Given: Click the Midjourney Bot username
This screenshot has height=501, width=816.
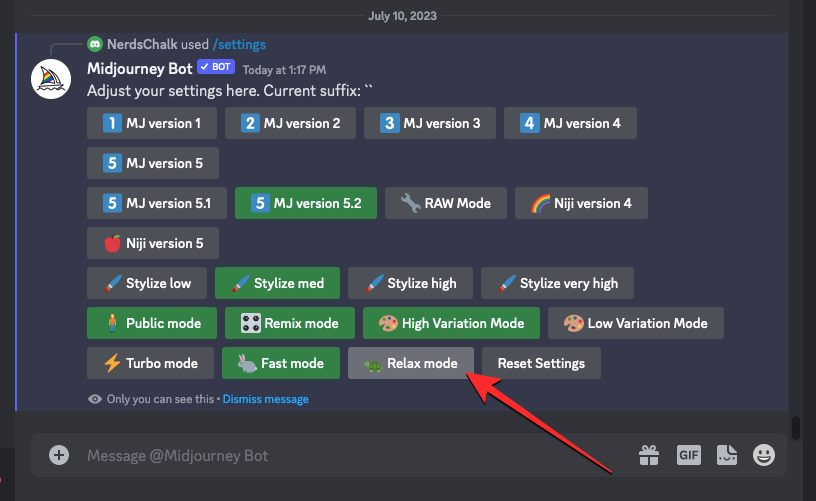Looking at the screenshot, I should (x=139, y=69).
